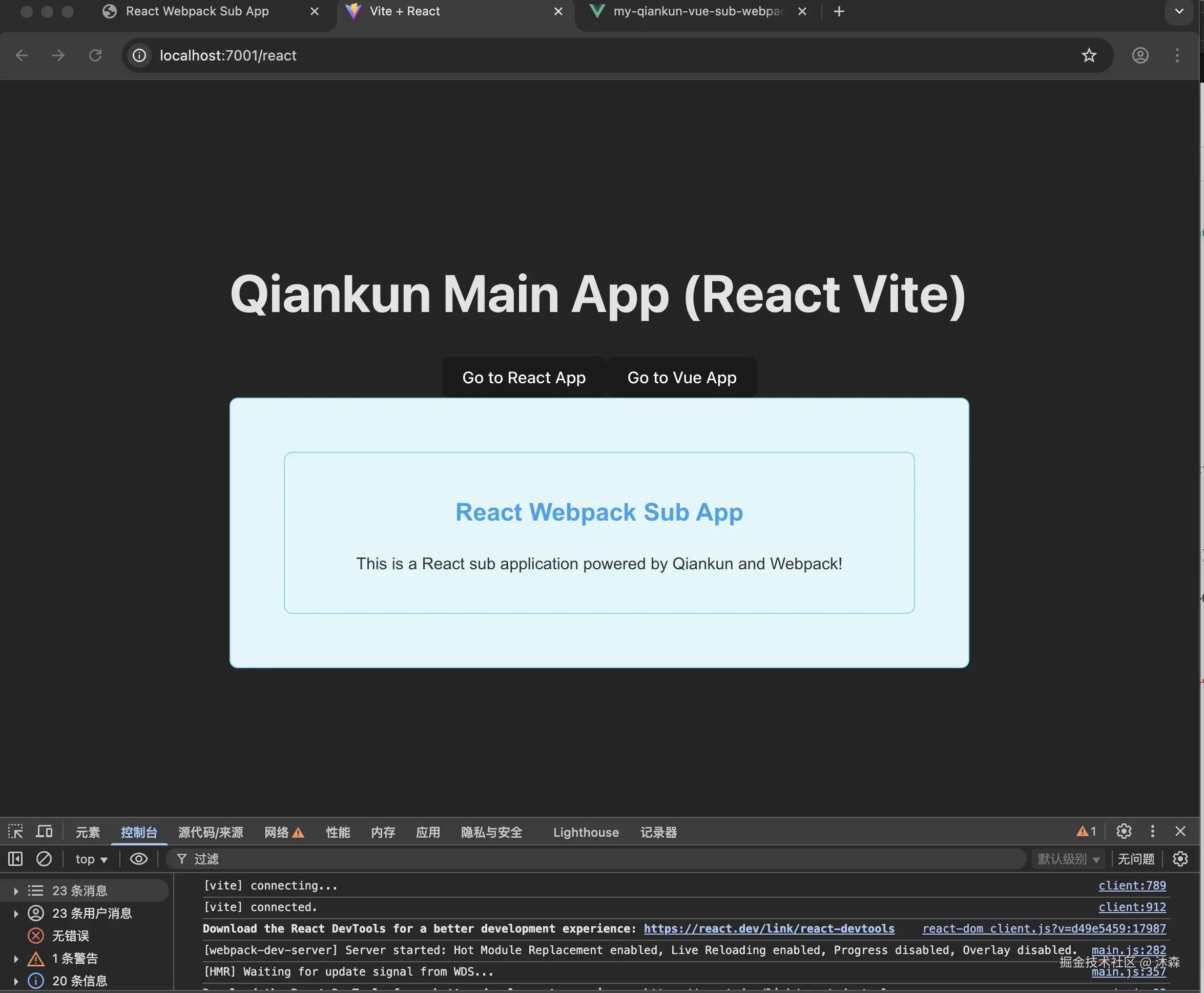
Task: Open the Lighthouse tab
Action: [586, 832]
